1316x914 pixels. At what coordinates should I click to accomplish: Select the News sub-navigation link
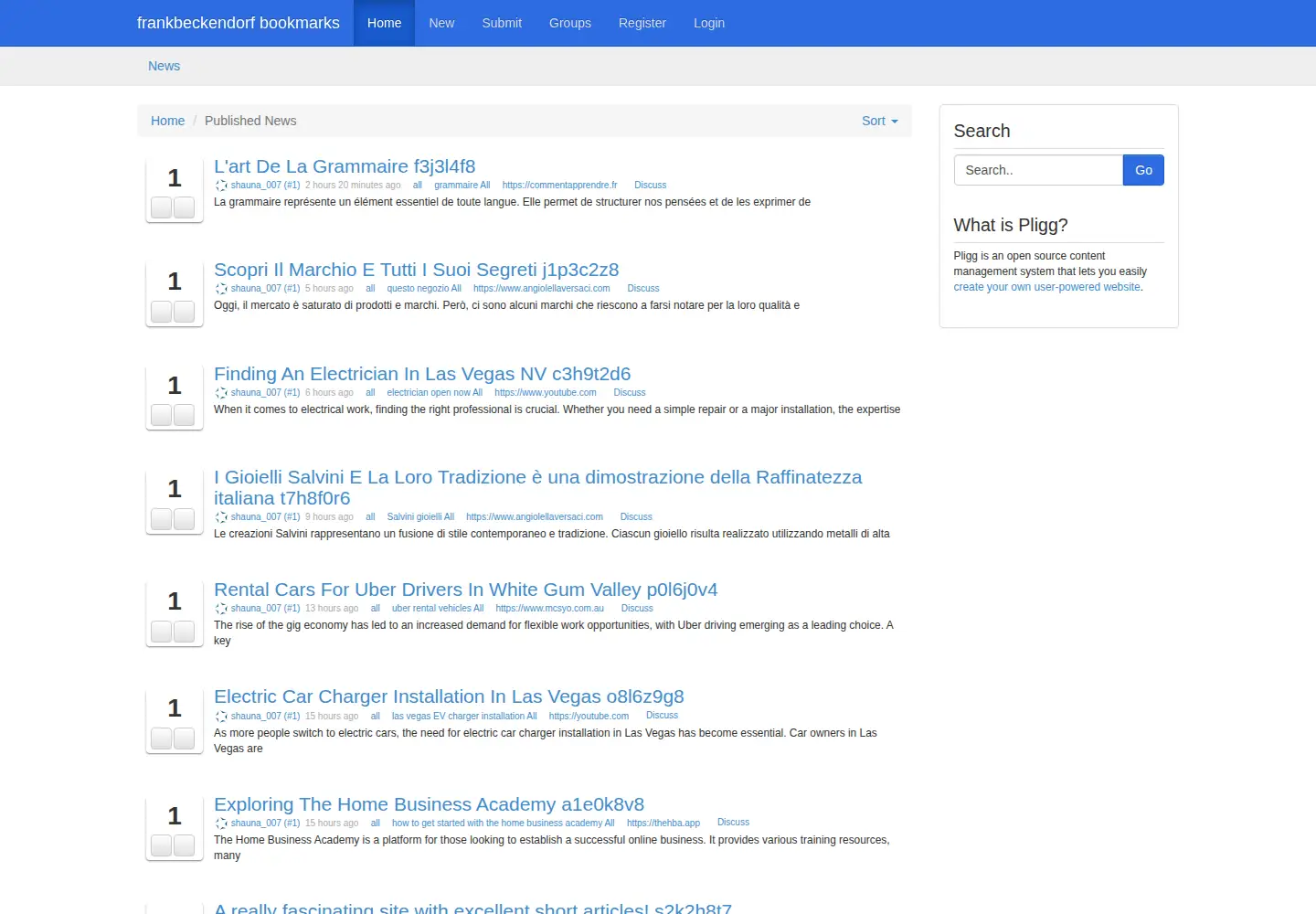(x=164, y=66)
